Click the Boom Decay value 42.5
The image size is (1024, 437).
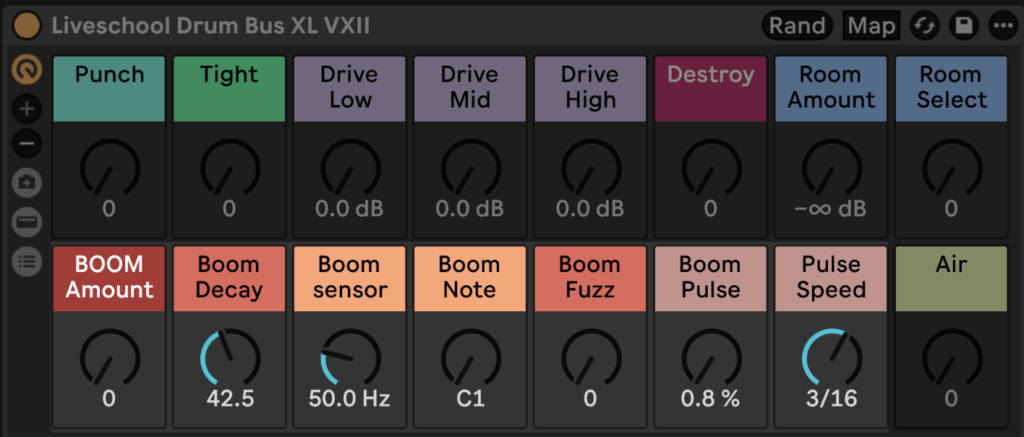[x=230, y=398]
